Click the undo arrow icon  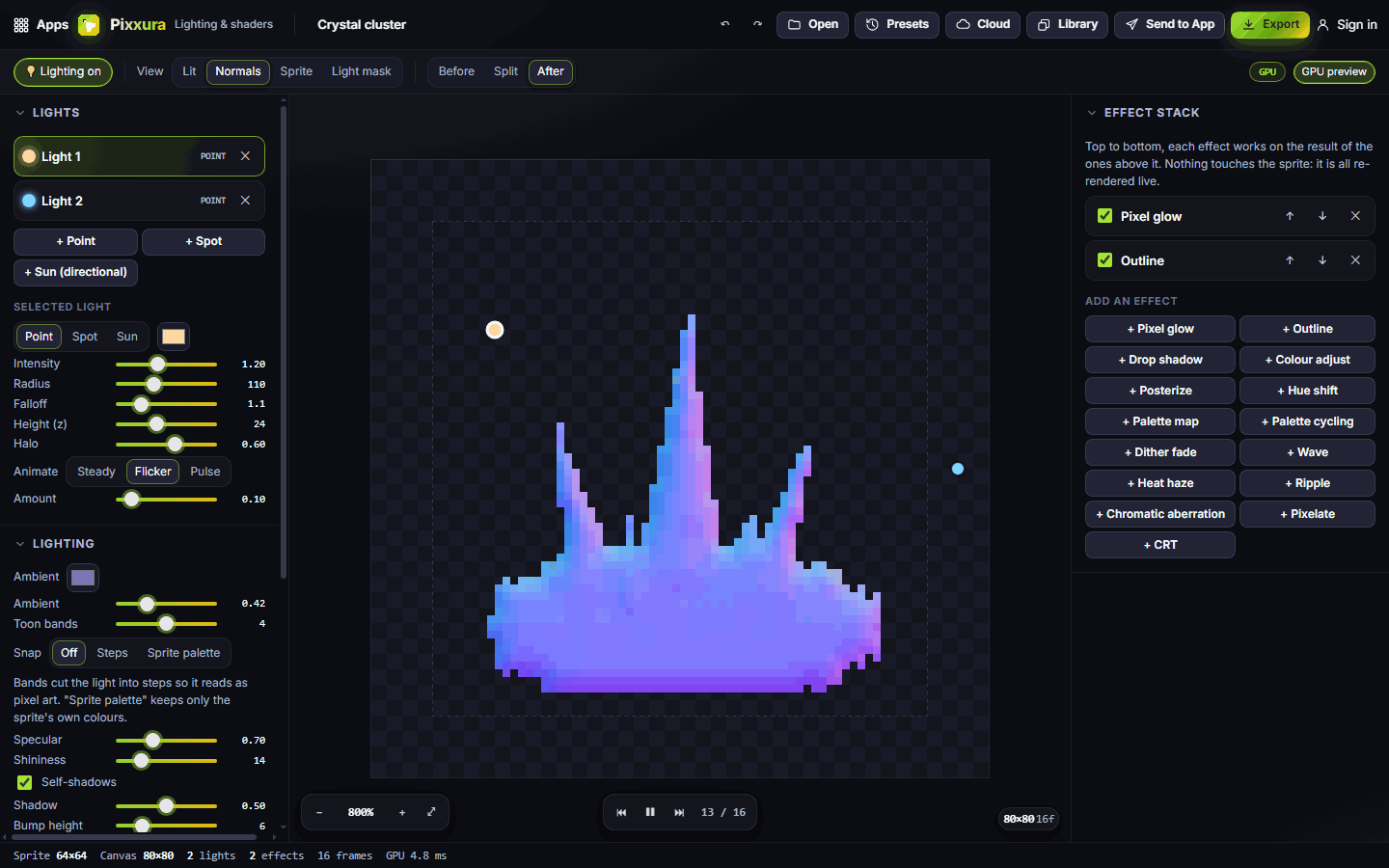[x=725, y=24]
